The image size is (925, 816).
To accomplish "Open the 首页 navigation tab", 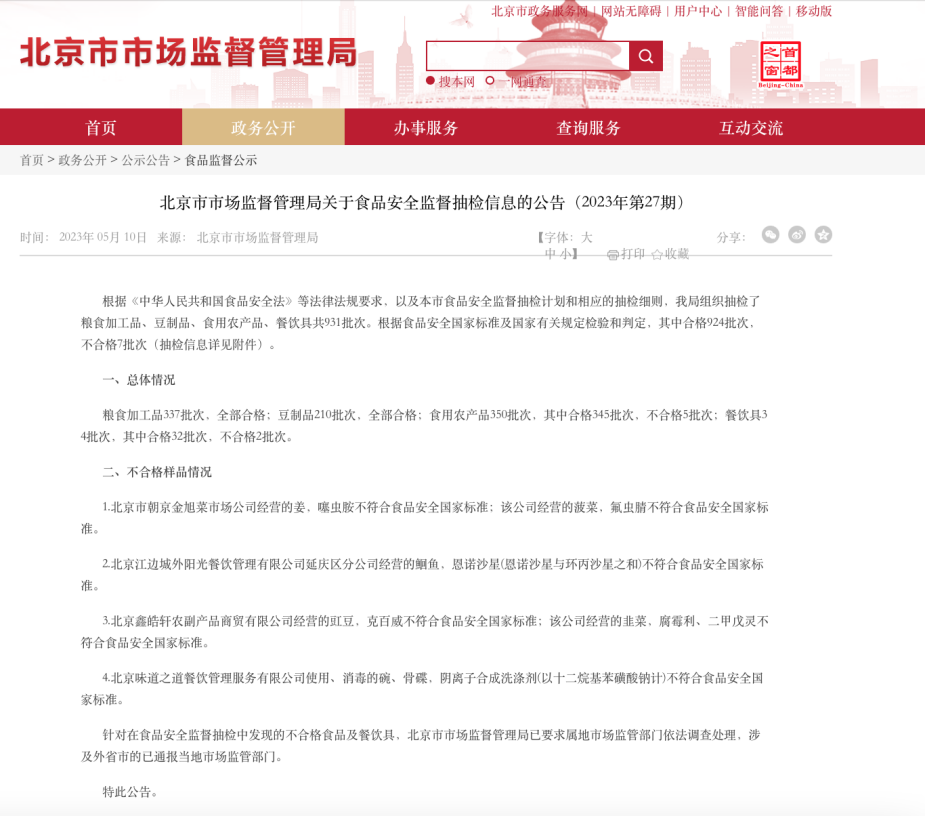I will [x=100, y=127].
